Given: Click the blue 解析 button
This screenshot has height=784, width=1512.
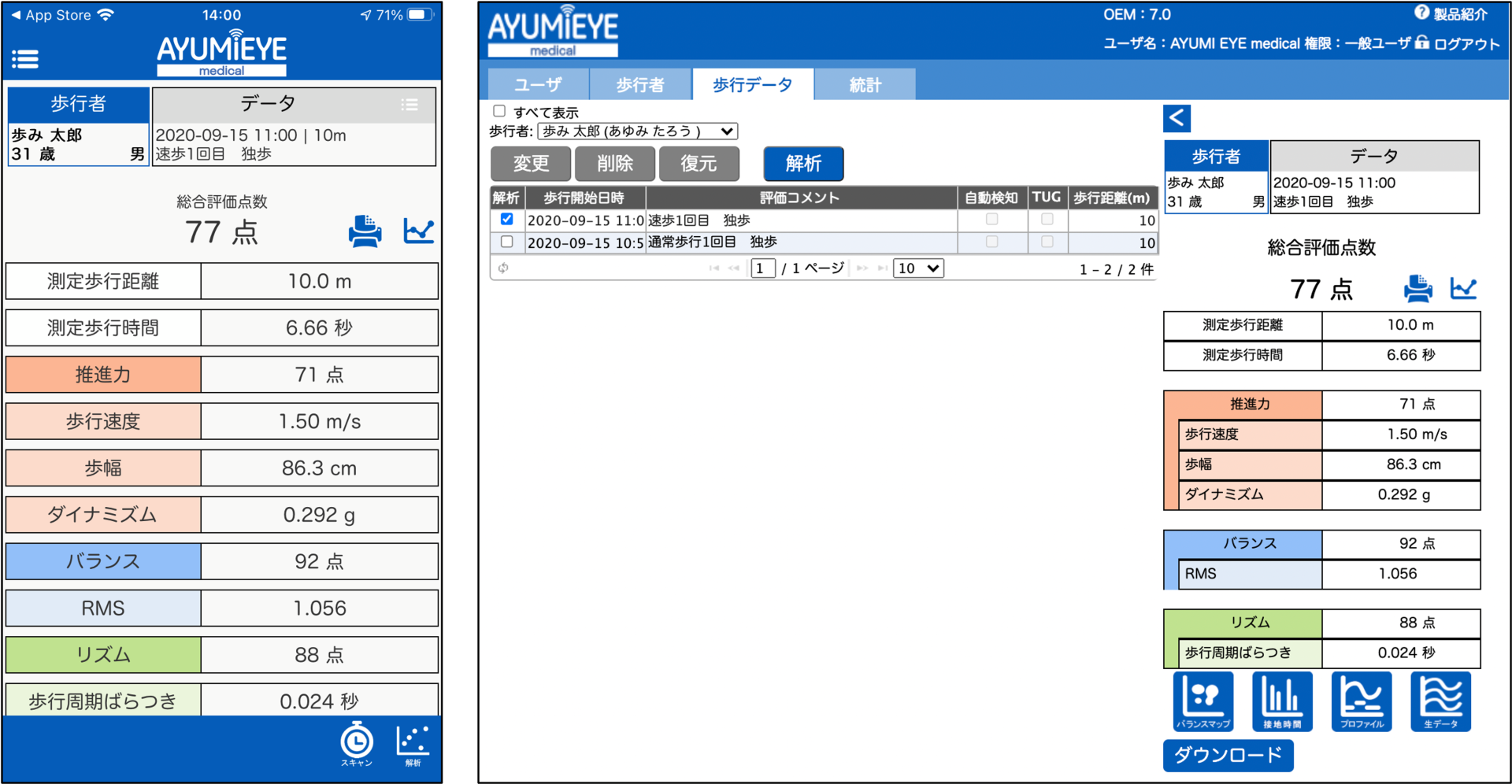Looking at the screenshot, I should (803, 164).
